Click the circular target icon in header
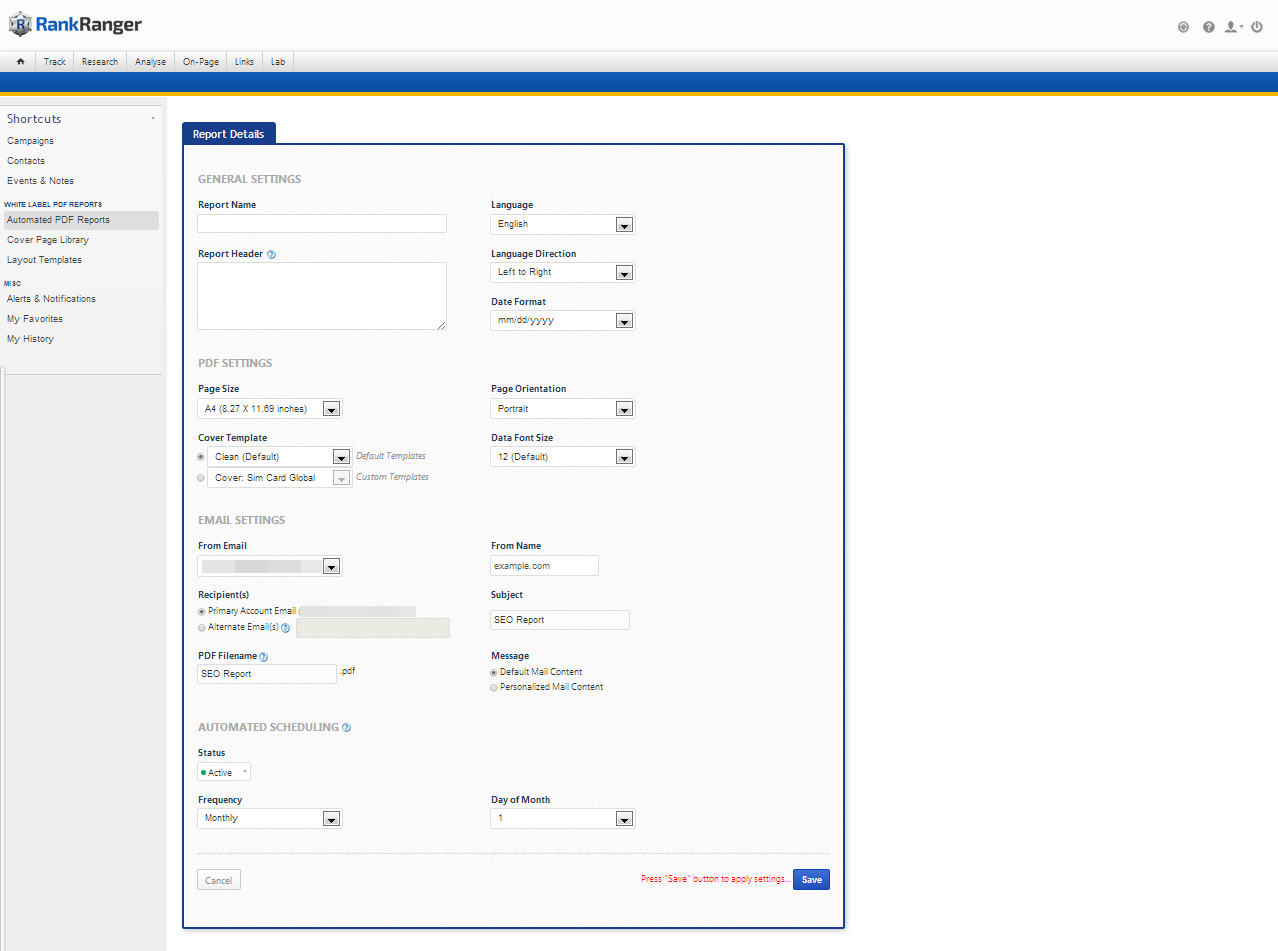1278x951 pixels. [x=1183, y=27]
